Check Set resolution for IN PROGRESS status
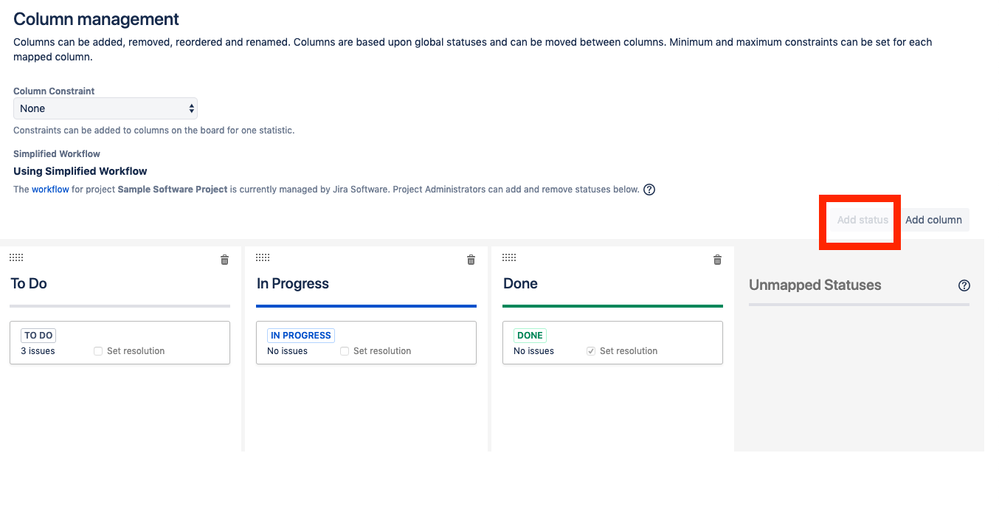The width and height of the screenshot is (999, 506). click(x=344, y=351)
